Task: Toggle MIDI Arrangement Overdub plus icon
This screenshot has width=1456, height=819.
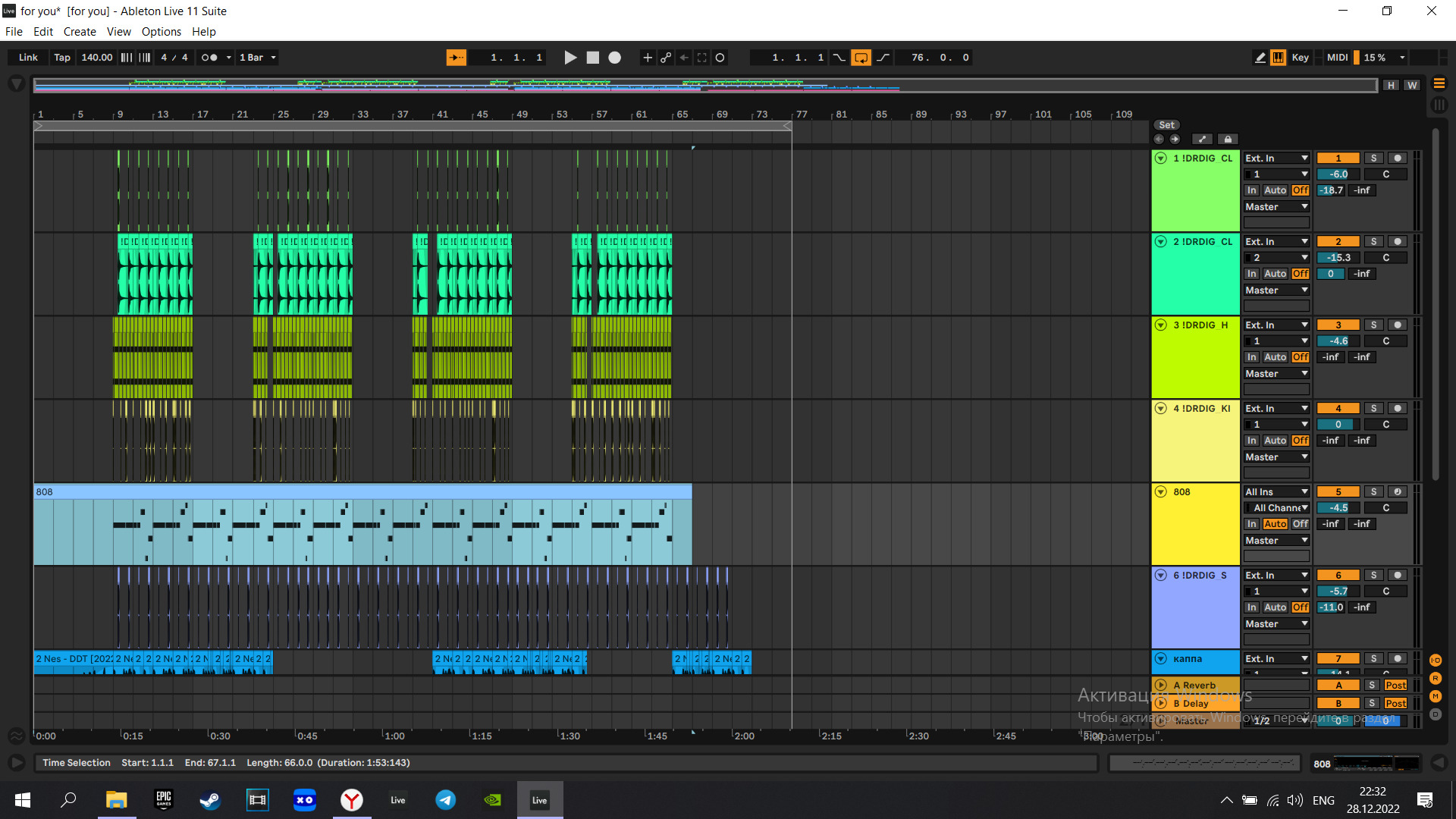Action: (x=648, y=58)
